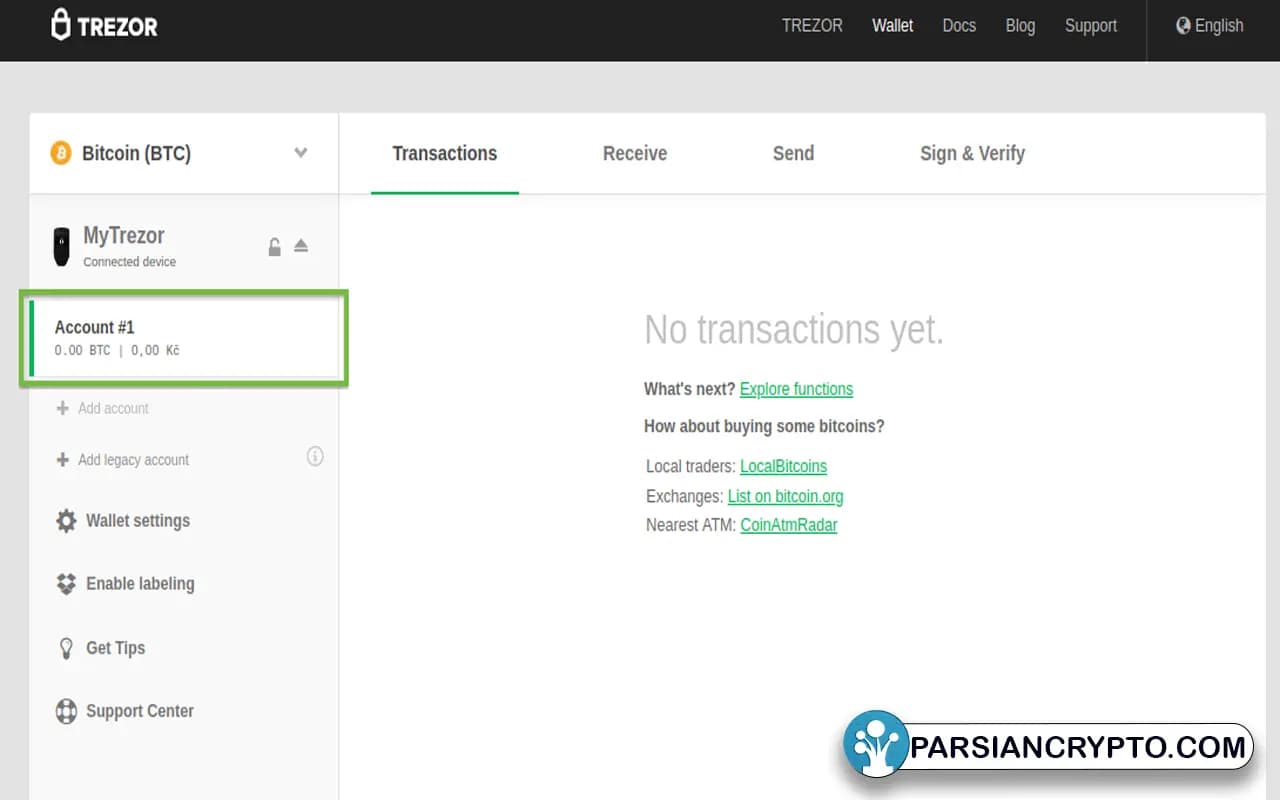Image resolution: width=1280 pixels, height=800 pixels.
Task: Click Add legacy account in the sidebar
Action: [x=133, y=460]
